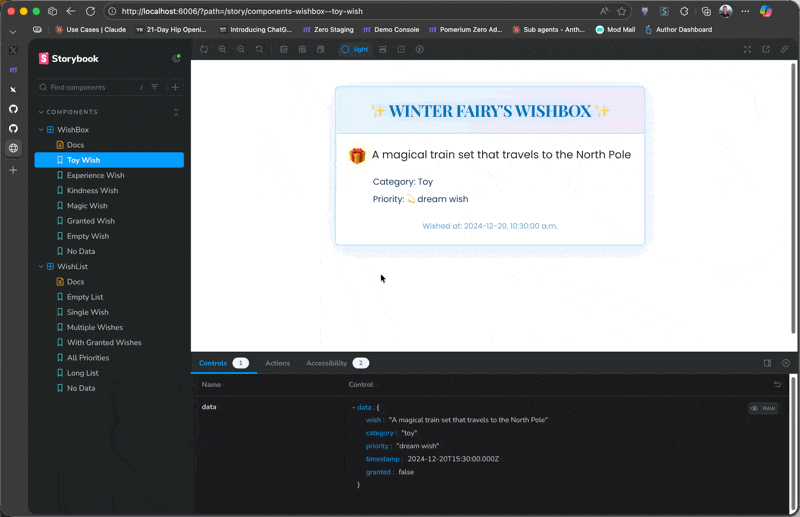Screen dimensions: 800x517
Task: Collapse the WishBox component tree
Action: [41, 130]
